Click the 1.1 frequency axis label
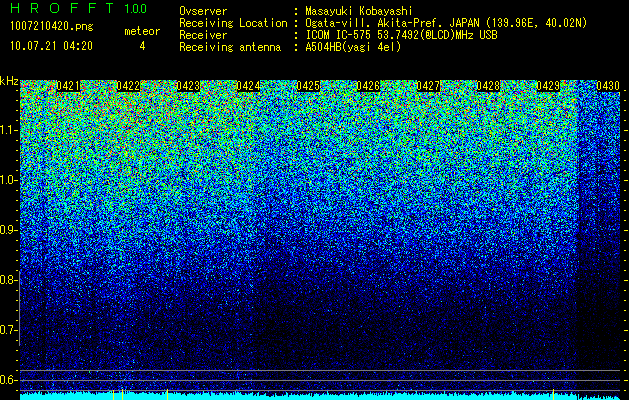The width and height of the screenshot is (629, 400). pyautogui.click(x=9, y=130)
